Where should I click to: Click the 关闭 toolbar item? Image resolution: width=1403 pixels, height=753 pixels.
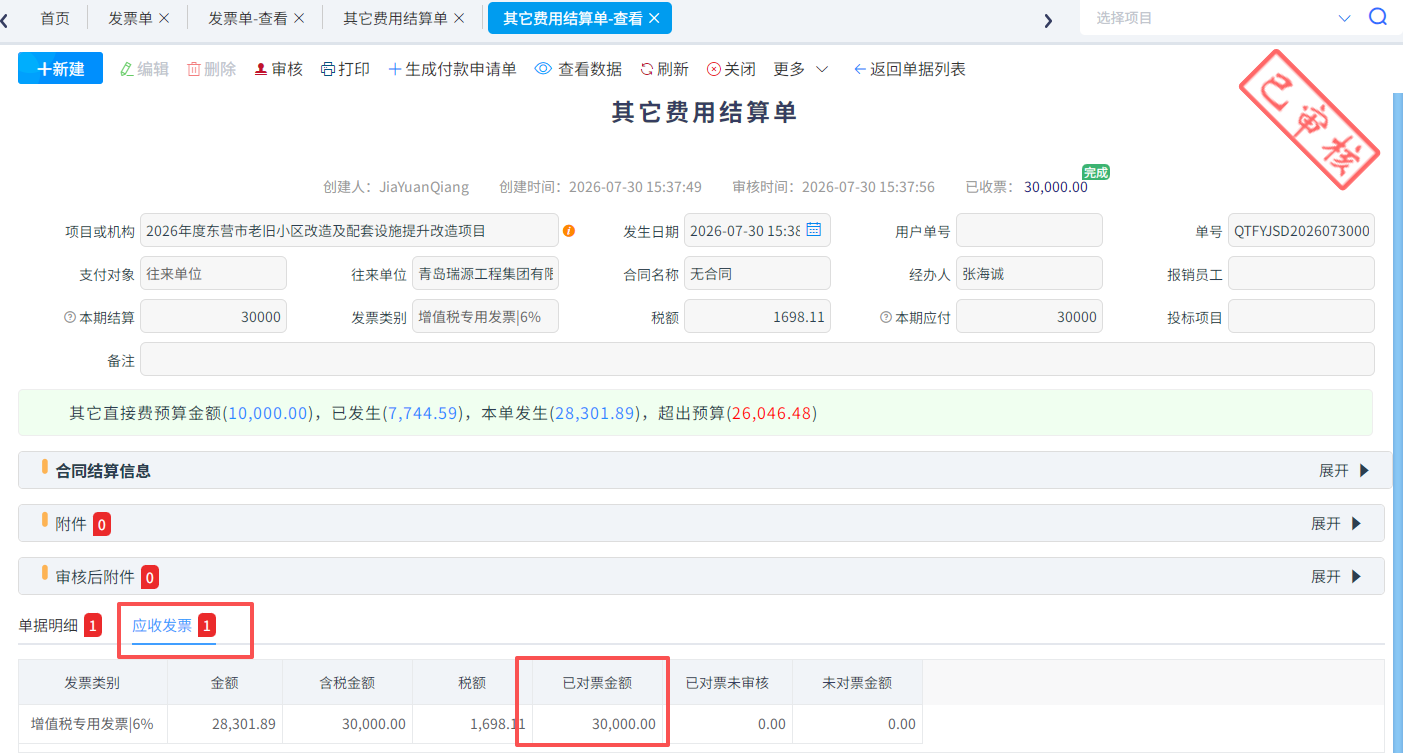point(731,69)
